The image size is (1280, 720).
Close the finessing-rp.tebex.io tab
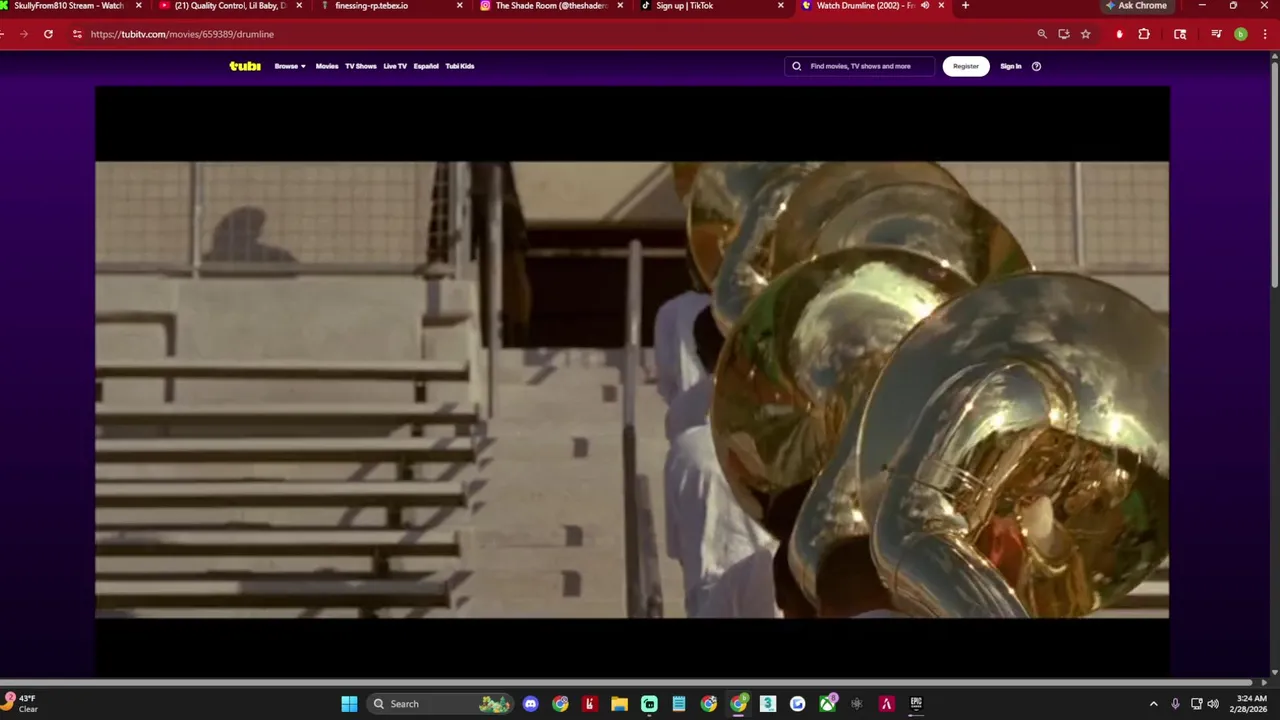(x=460, y=6)
